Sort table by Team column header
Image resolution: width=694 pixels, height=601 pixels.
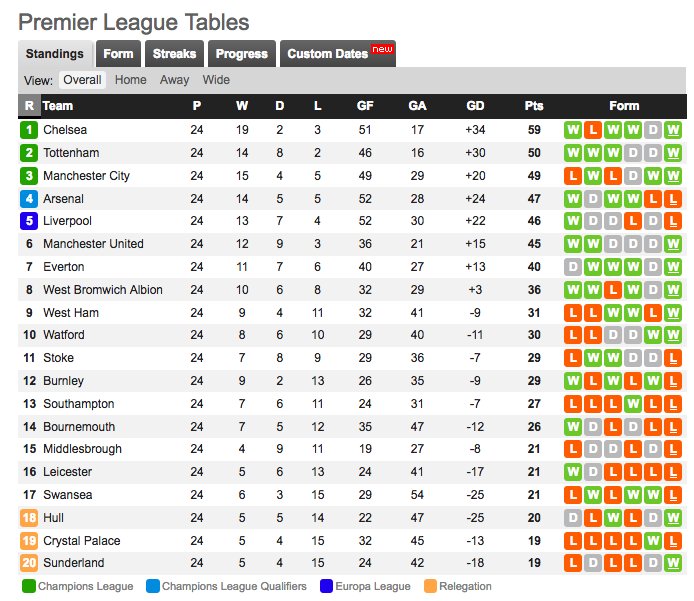click(x=58, y=106)
